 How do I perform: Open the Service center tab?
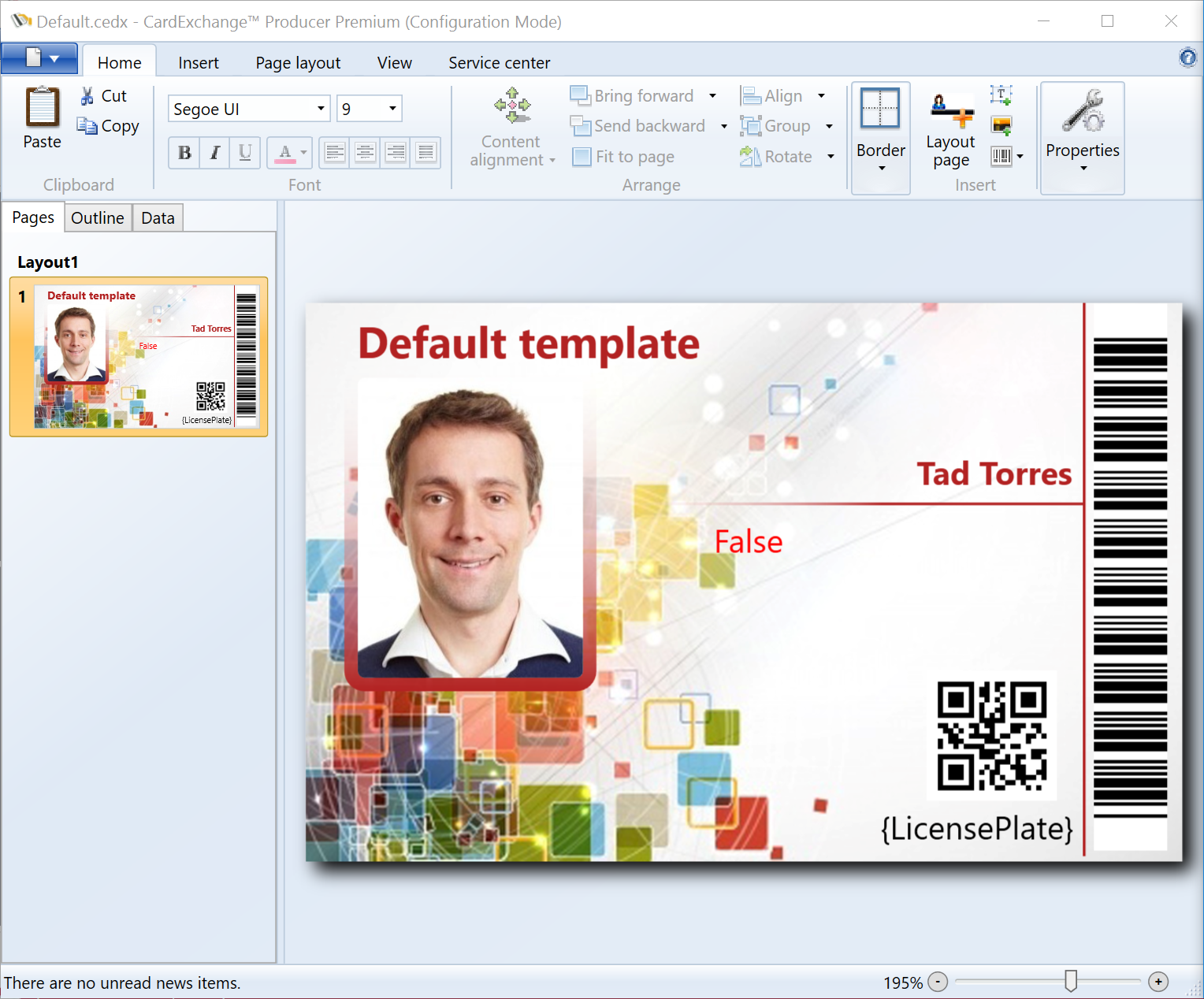500,62
